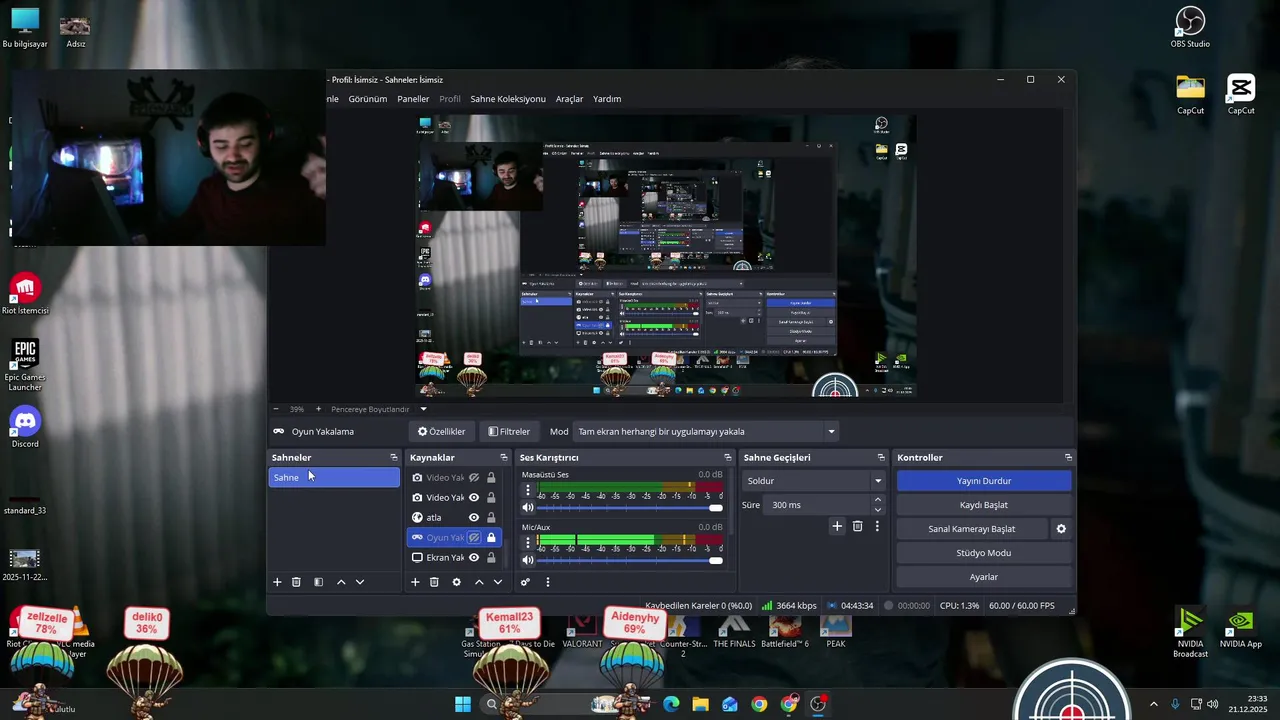This screenshot has height=720, width=1280.
Task: Toggle lock on the atla source
Action: click(491, 518)
